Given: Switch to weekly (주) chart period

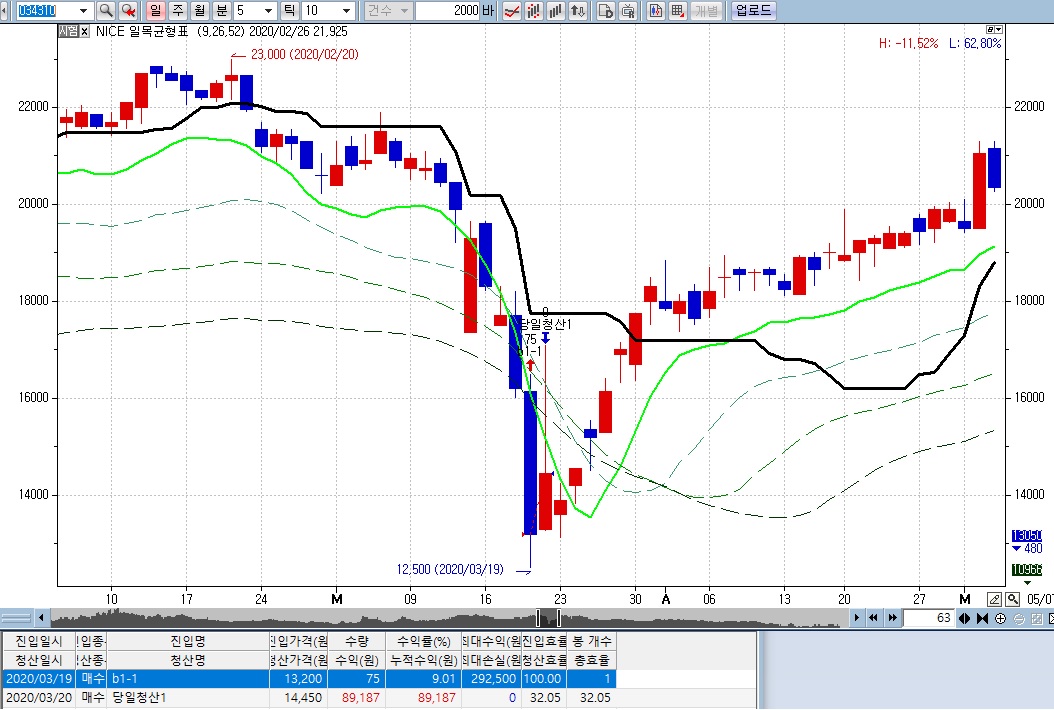Looking at the screenshot, I should pos(178,11).
